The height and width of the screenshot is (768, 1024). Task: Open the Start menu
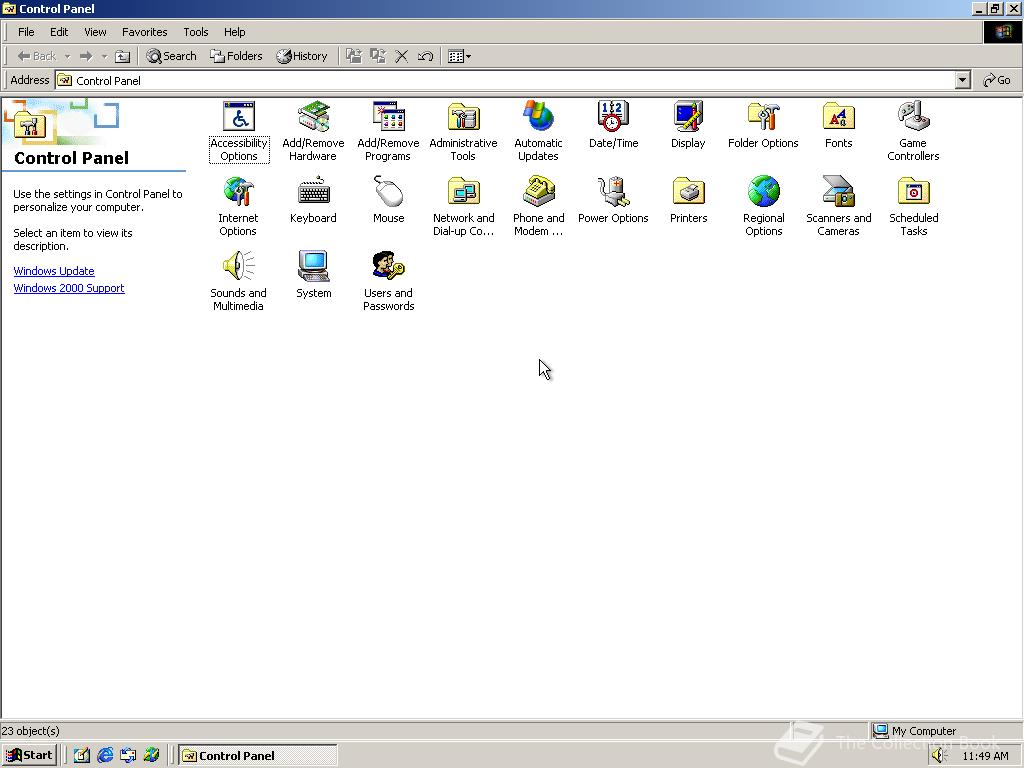coord(30,756)
